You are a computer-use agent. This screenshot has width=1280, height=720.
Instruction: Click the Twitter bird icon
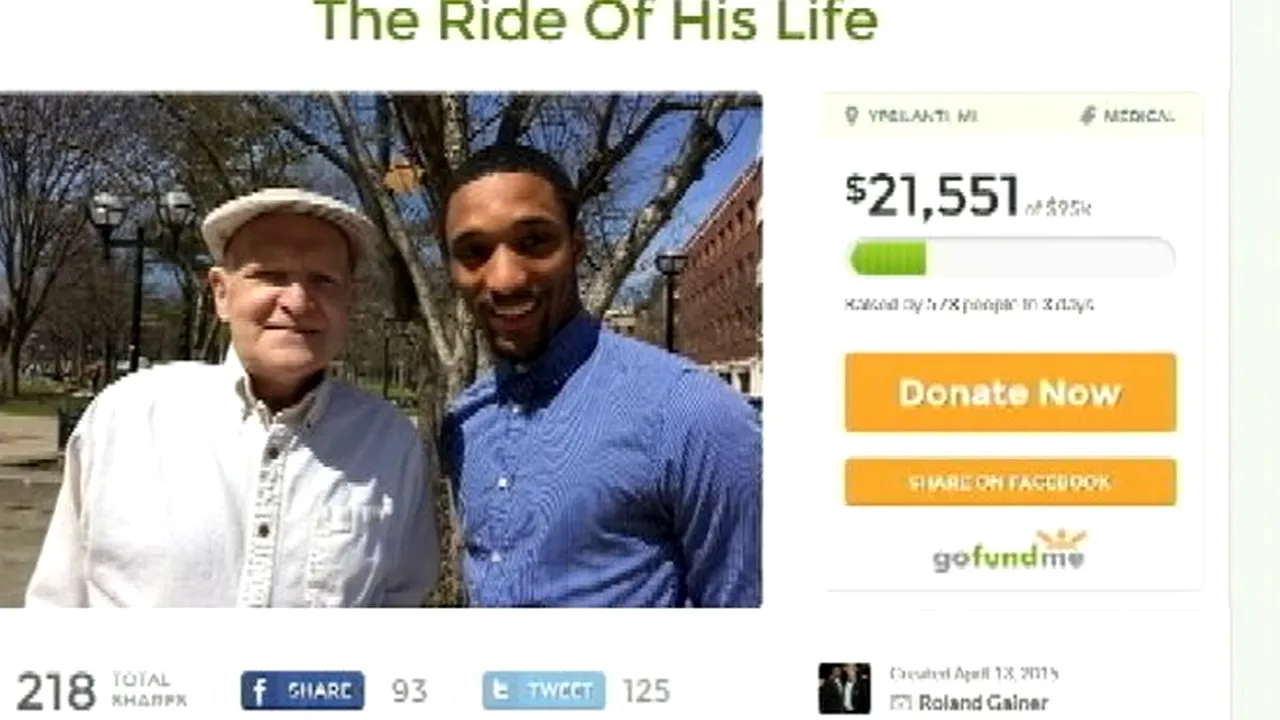pyautogui.click(x=502, y=690)
